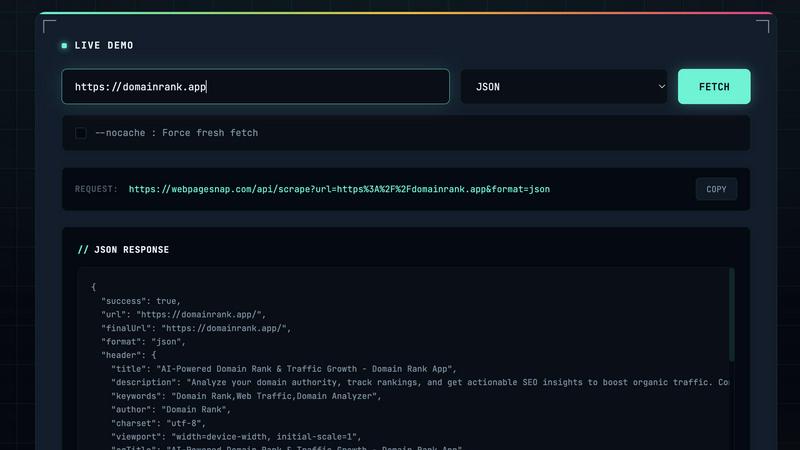Viewport: 800px width, 450px height.
Task: Click the "// JSON RESPONSE" heading
Action: point(123,249)
